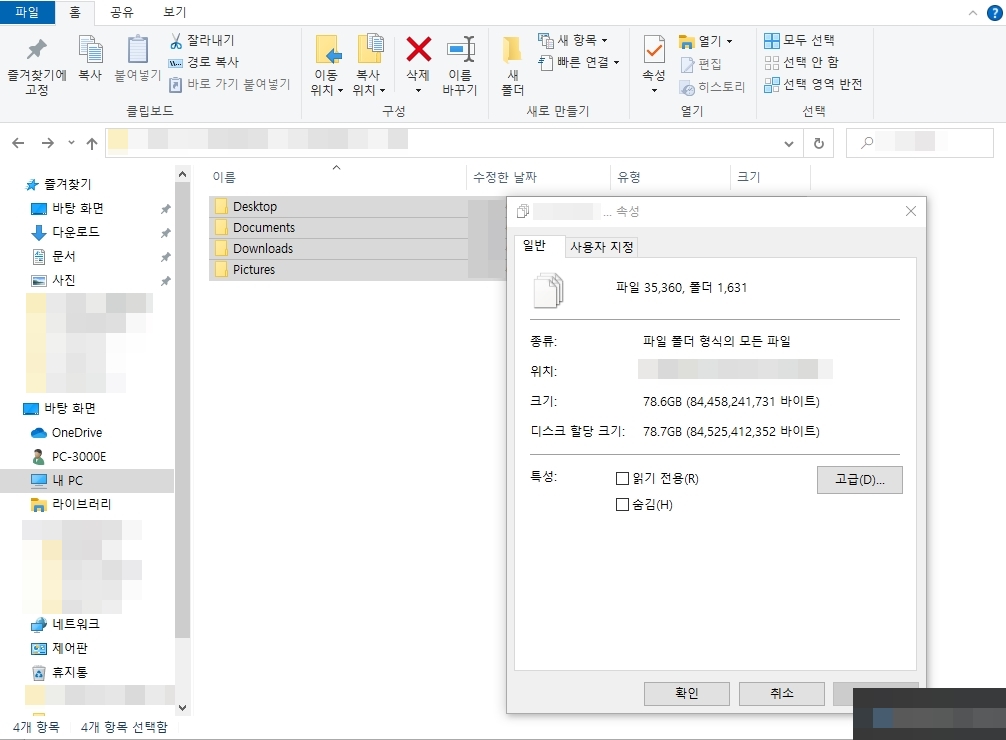Select the Desktop folder

[255, 207]
